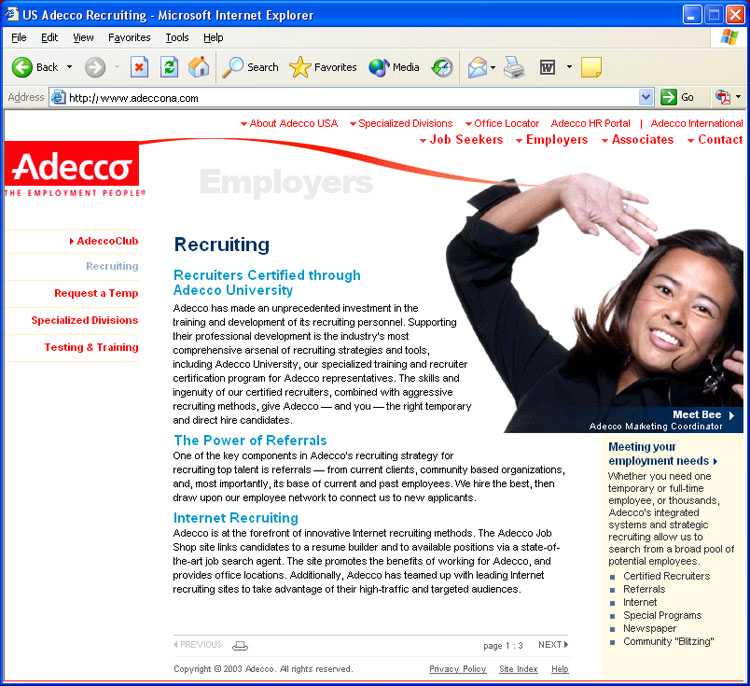This screenshot has height=686, width=750.
Task: Refresh the page with green arrows icon
Action: coord(169,67)
